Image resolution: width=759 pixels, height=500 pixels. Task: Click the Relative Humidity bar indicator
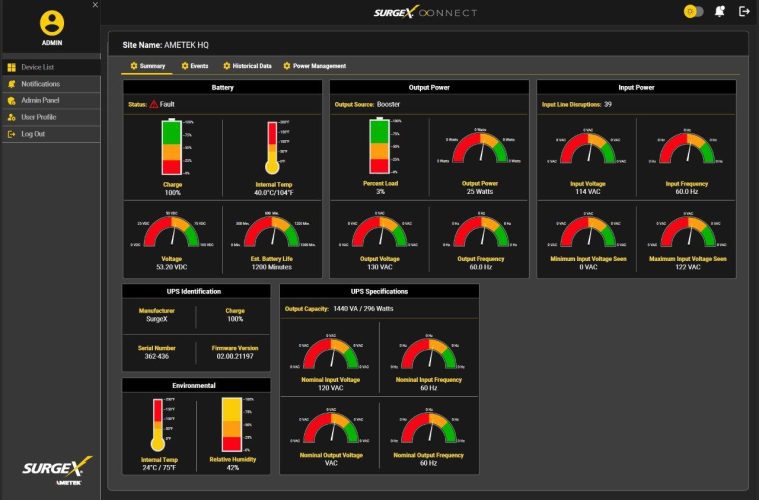pyautogui.click(x=232, y=424)
